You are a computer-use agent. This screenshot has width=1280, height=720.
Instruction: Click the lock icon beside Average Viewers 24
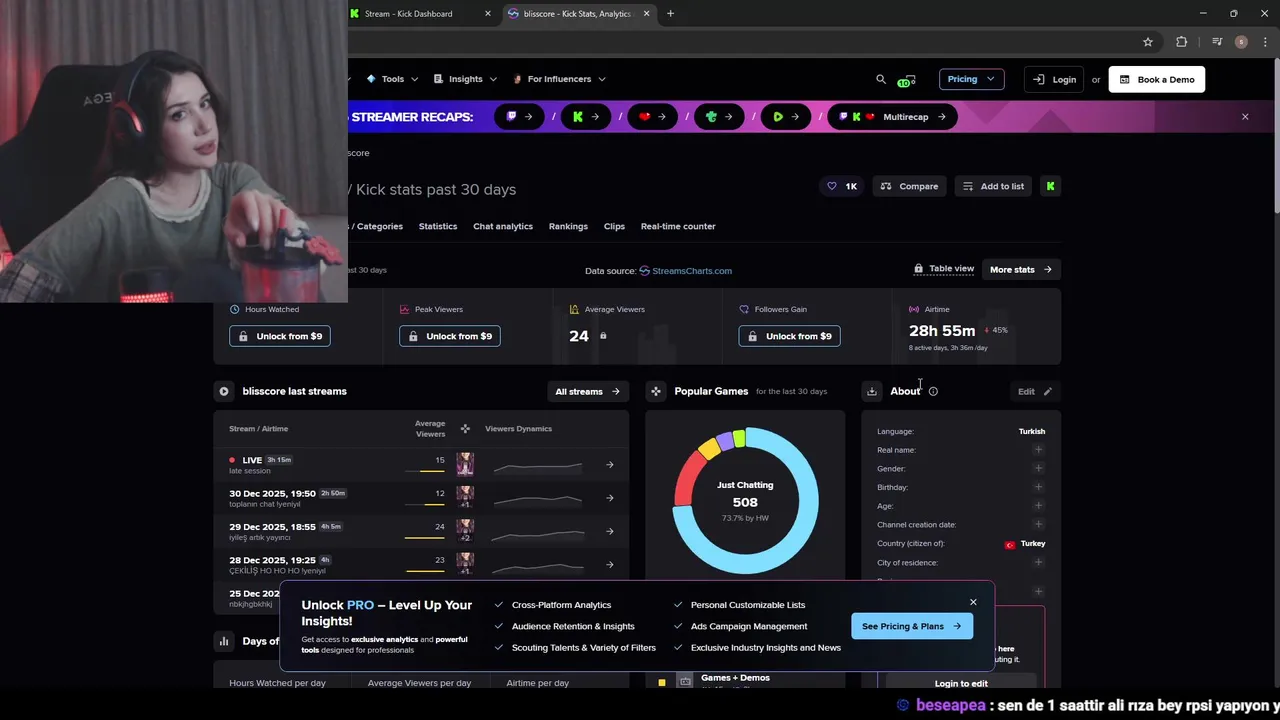(x=603, y=336)
